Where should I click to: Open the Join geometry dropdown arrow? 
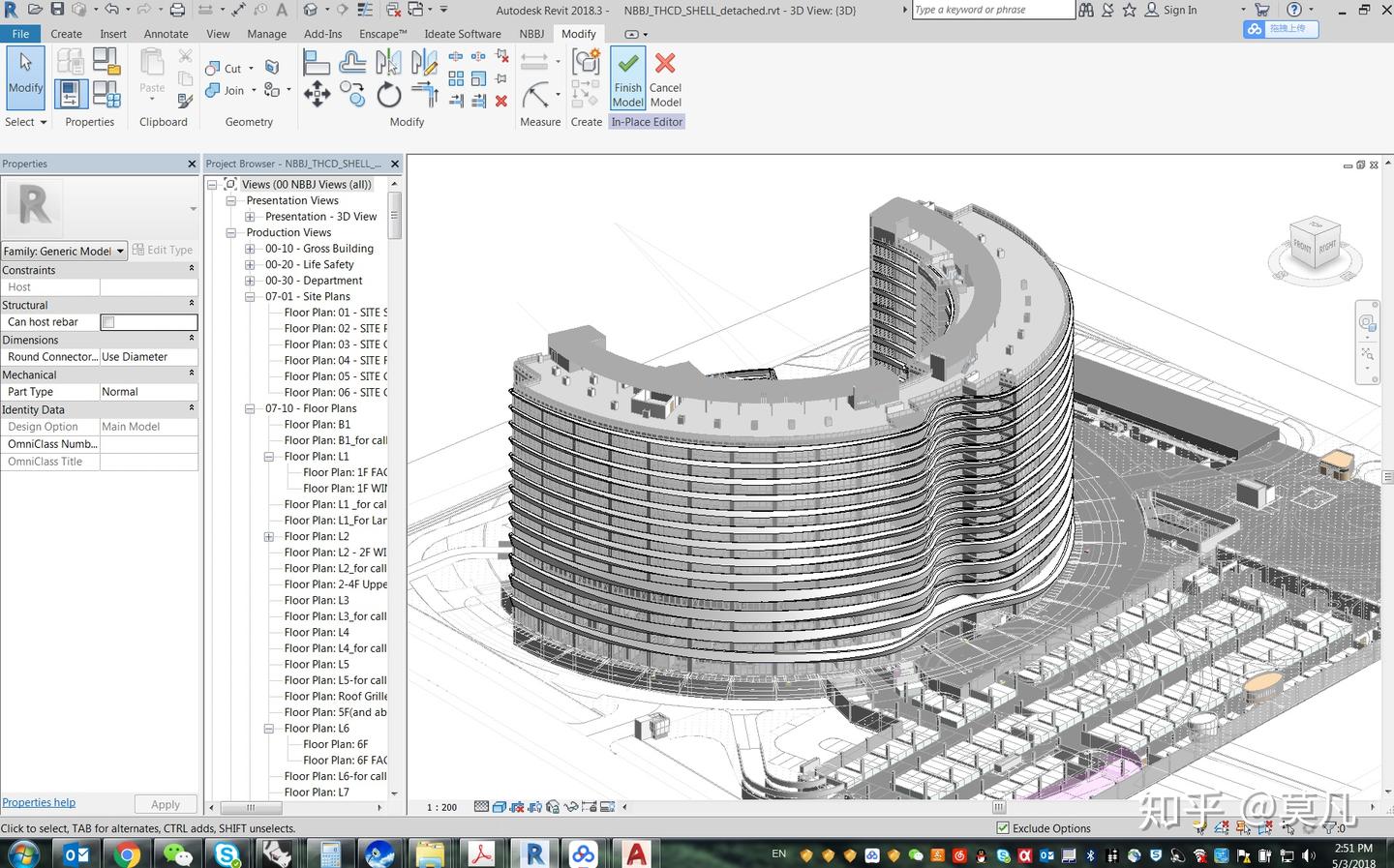click(x=254, y=91)
